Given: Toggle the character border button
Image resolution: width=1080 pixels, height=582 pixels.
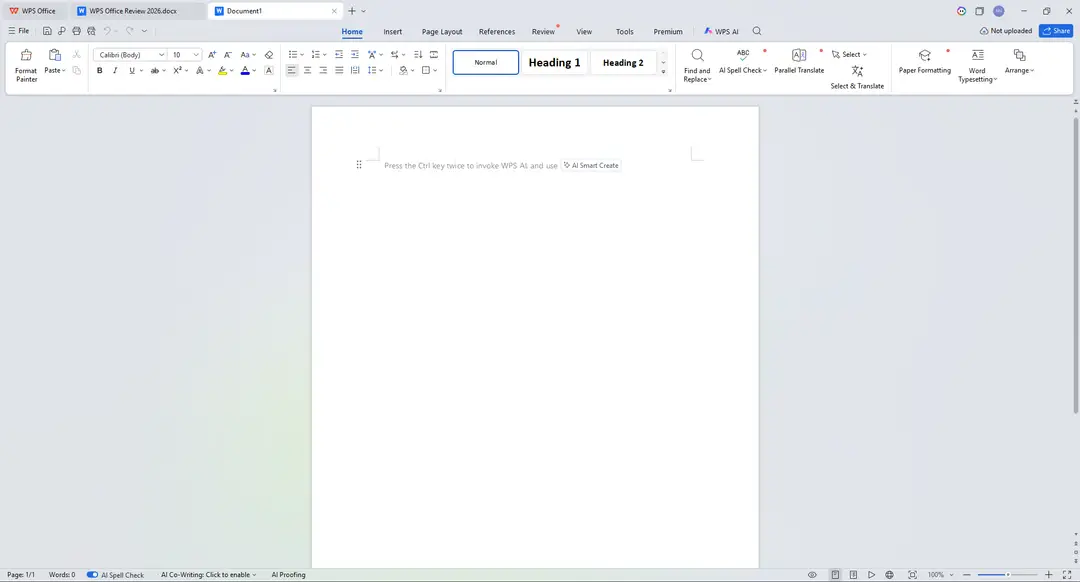Looking at the screenshot, I should click(269, 70).
